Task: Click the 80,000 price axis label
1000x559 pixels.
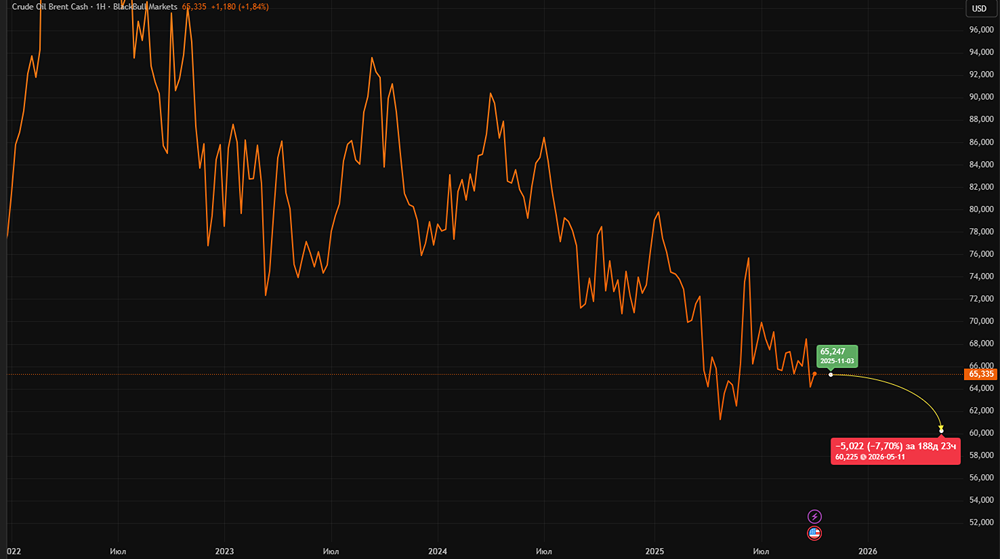Action: point(982,209)
